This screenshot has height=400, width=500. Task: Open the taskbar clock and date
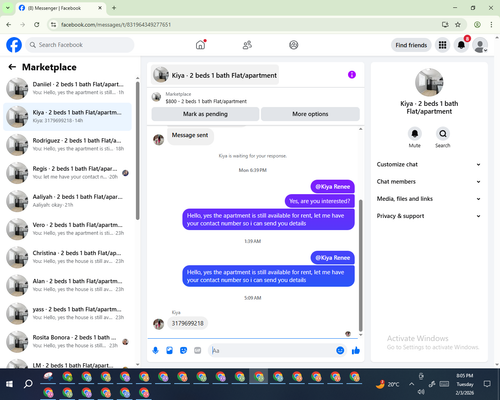point(465,384)
